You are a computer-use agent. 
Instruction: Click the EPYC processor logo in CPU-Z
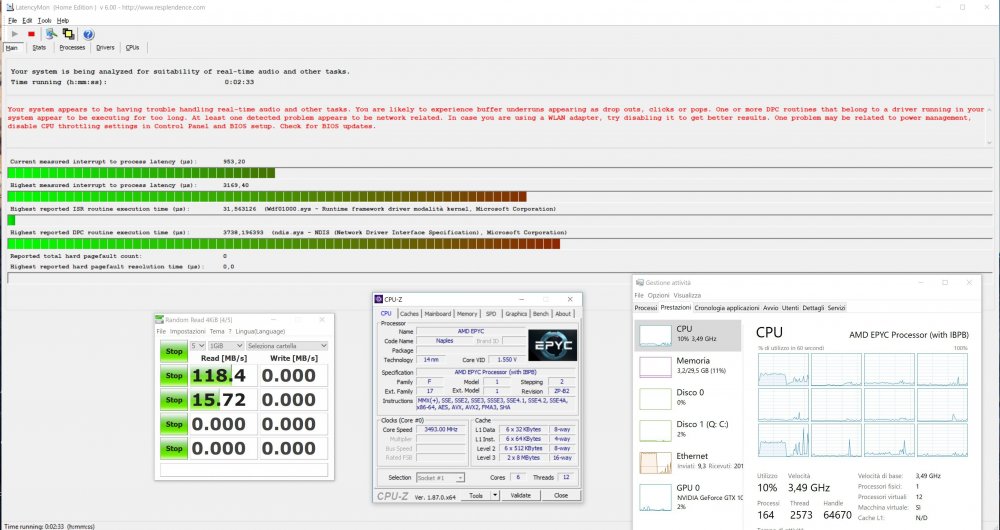pos(552,345)
